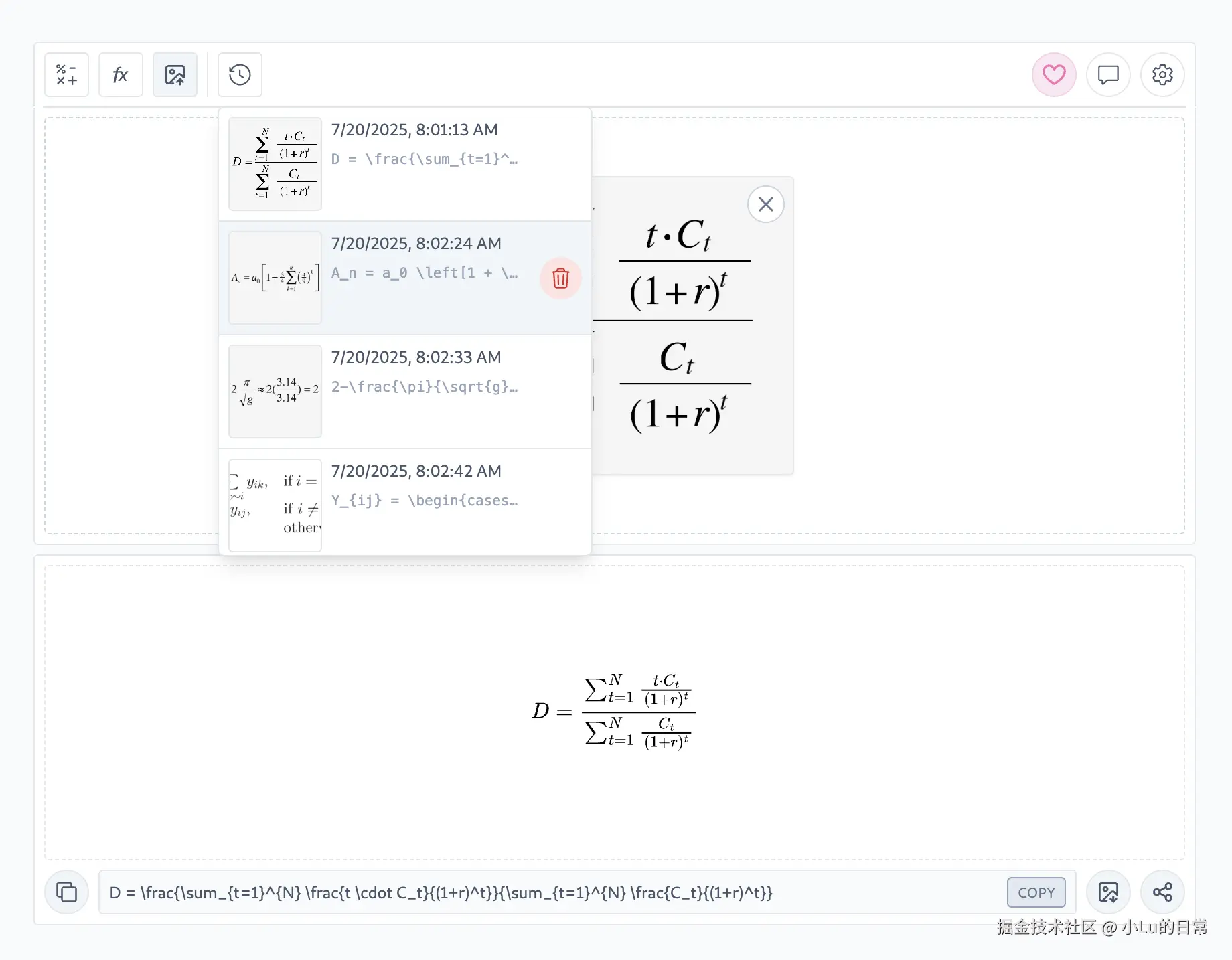Open the settings gear

[1162, 75]
